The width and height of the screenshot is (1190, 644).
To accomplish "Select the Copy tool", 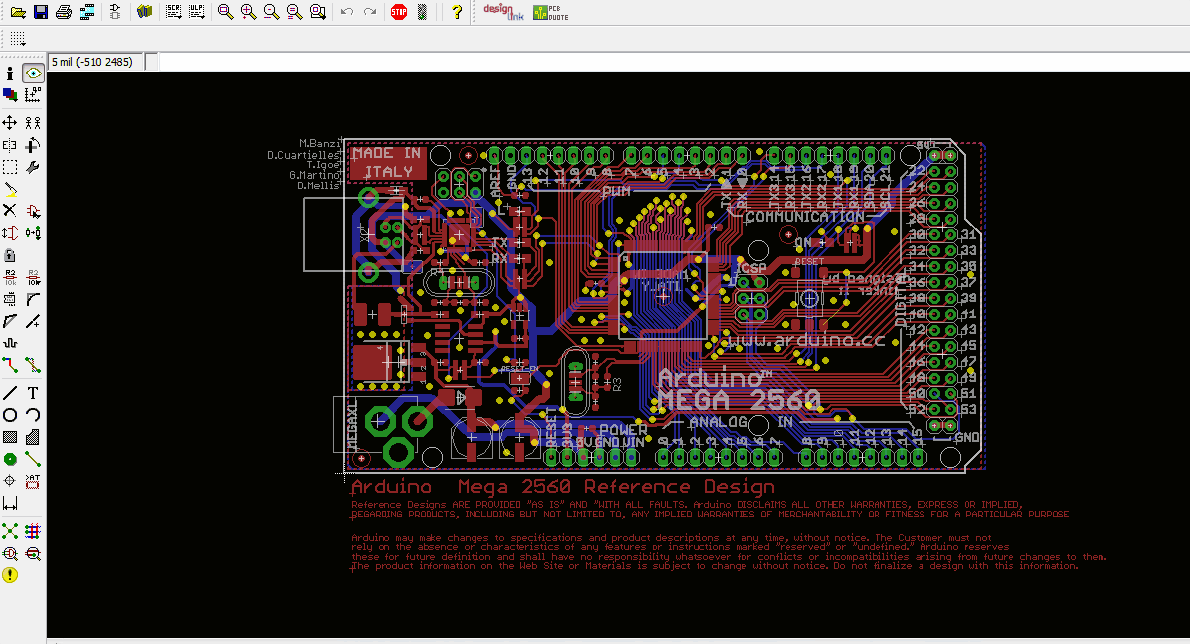I will click(x=33, y=122).
